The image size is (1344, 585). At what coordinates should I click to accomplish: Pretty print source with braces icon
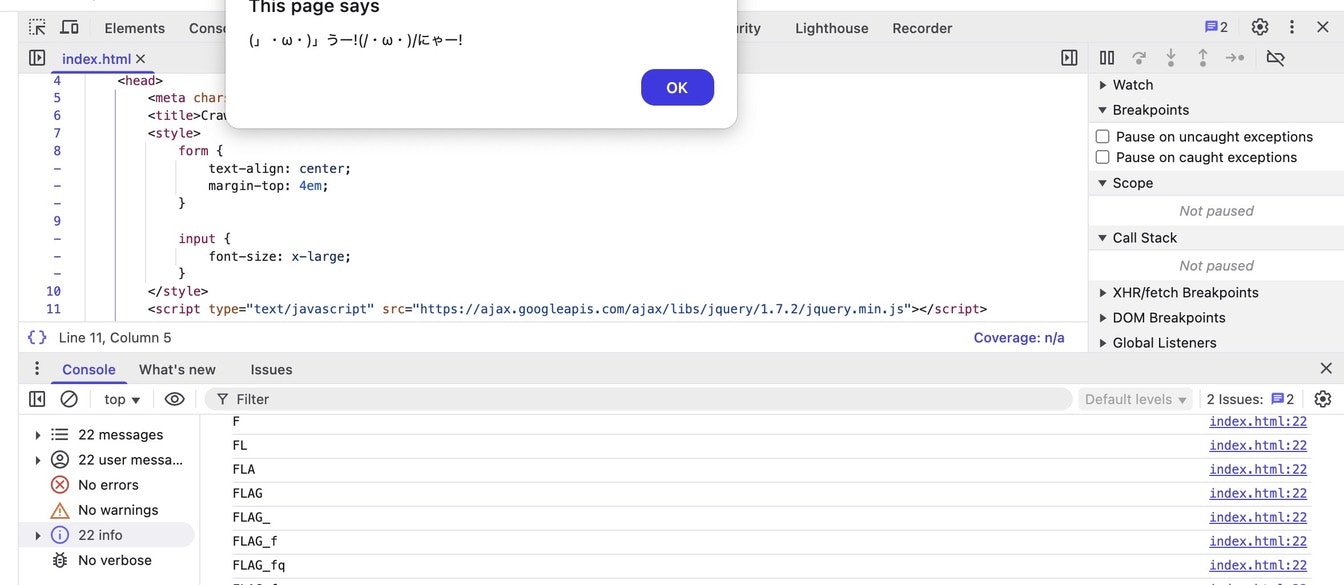37,338
